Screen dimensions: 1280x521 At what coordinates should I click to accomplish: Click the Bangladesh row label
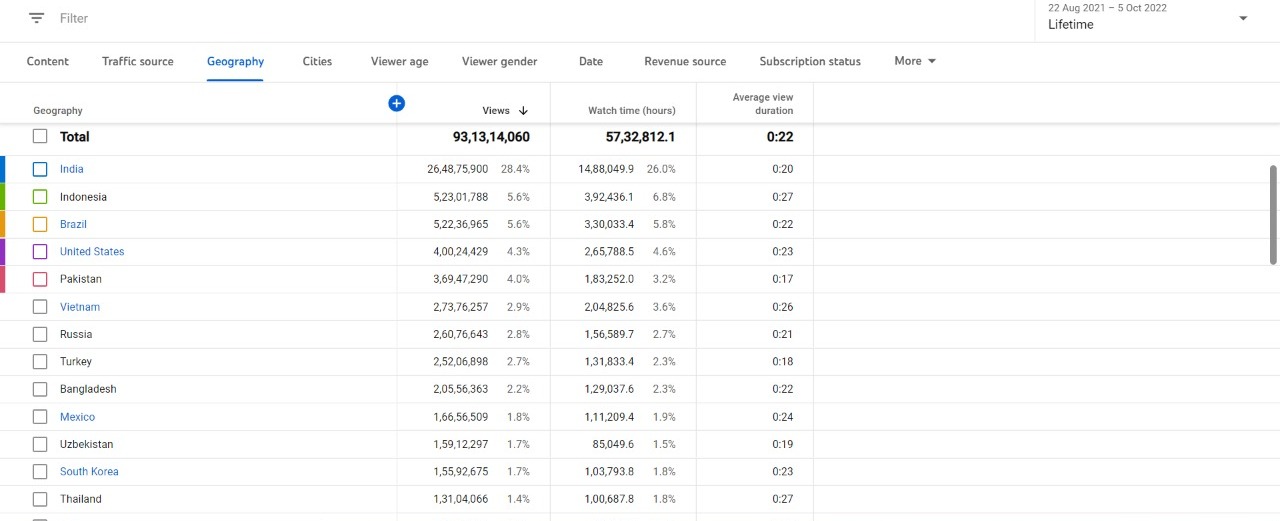click(88, 389)
